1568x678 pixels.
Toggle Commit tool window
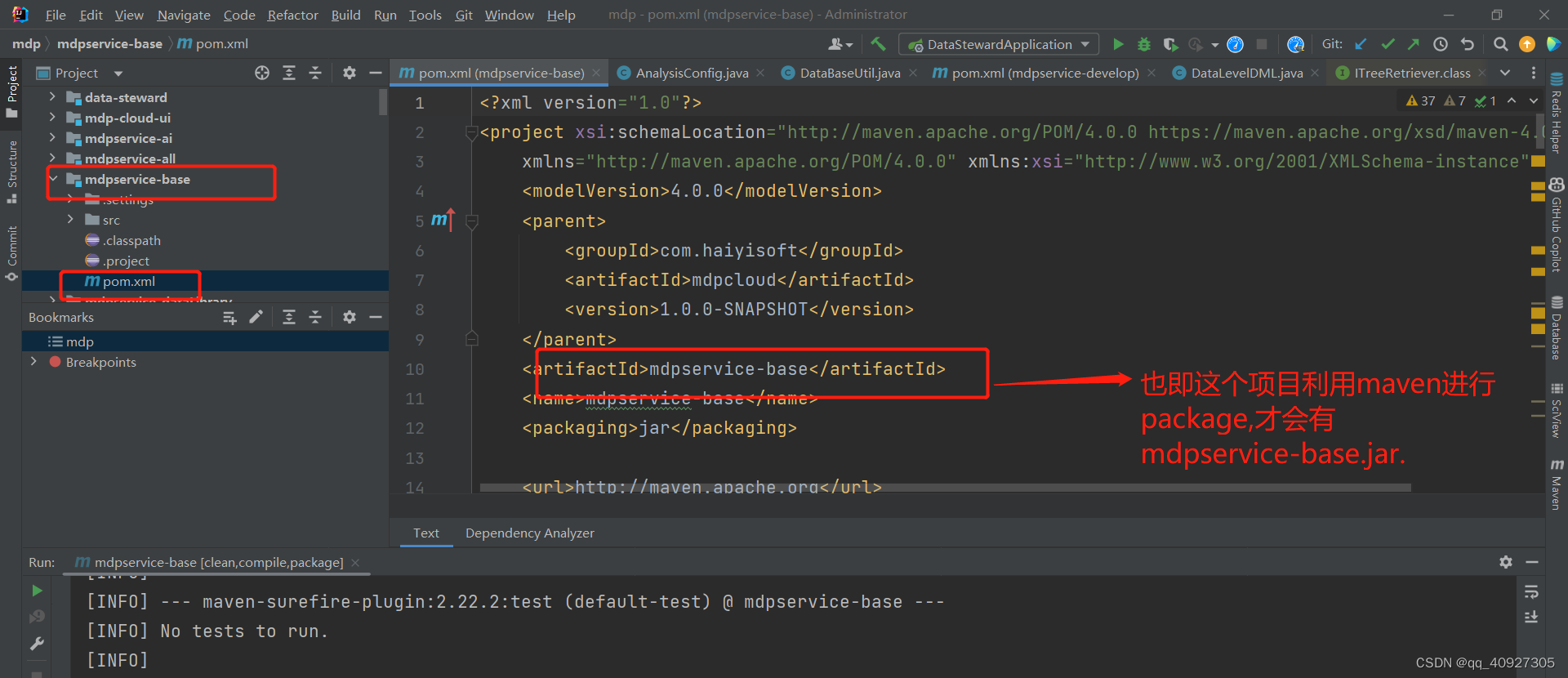point(12,253)
